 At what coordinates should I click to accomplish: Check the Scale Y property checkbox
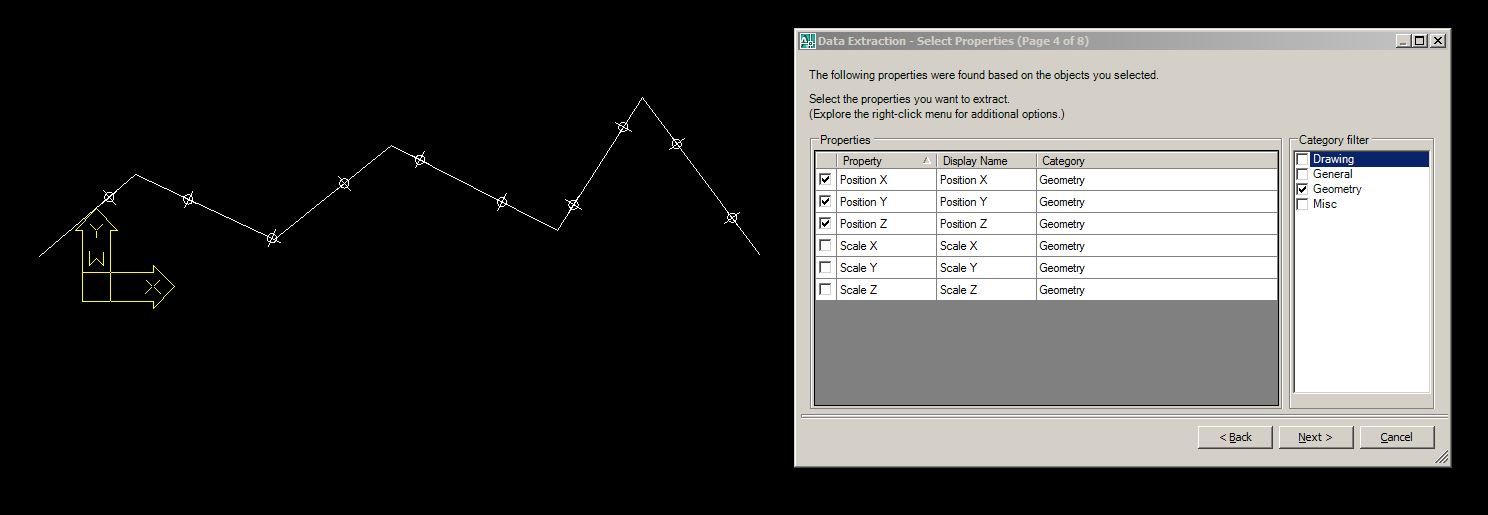pos(825,268)
